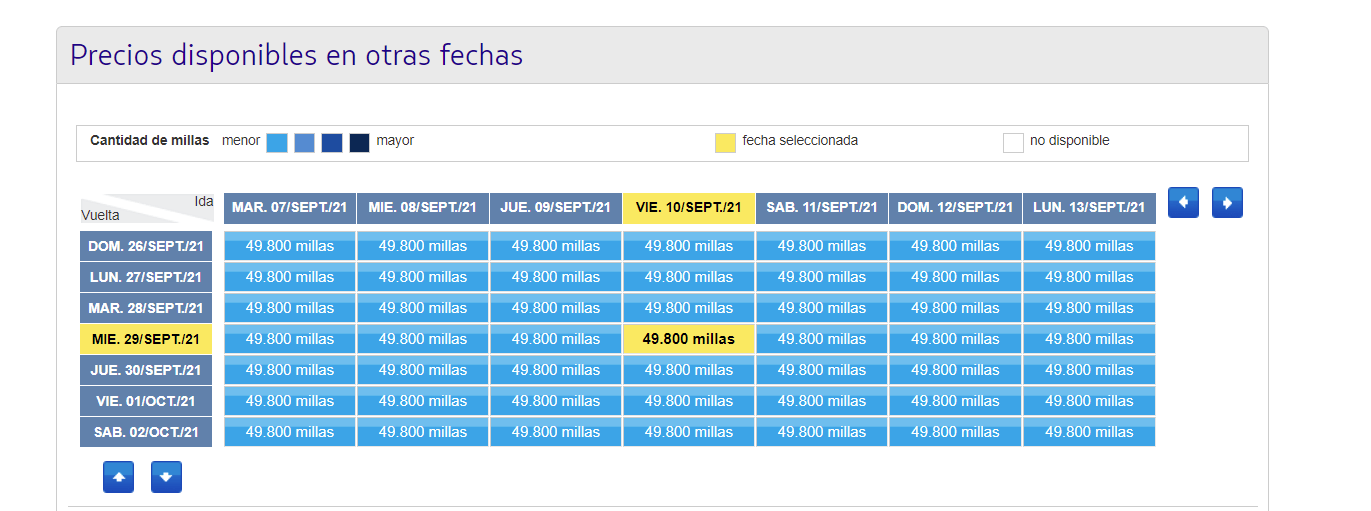
Task: Pick fare for SAB. 11 departure, LUN. 27 return
Action: click(822, 277)
